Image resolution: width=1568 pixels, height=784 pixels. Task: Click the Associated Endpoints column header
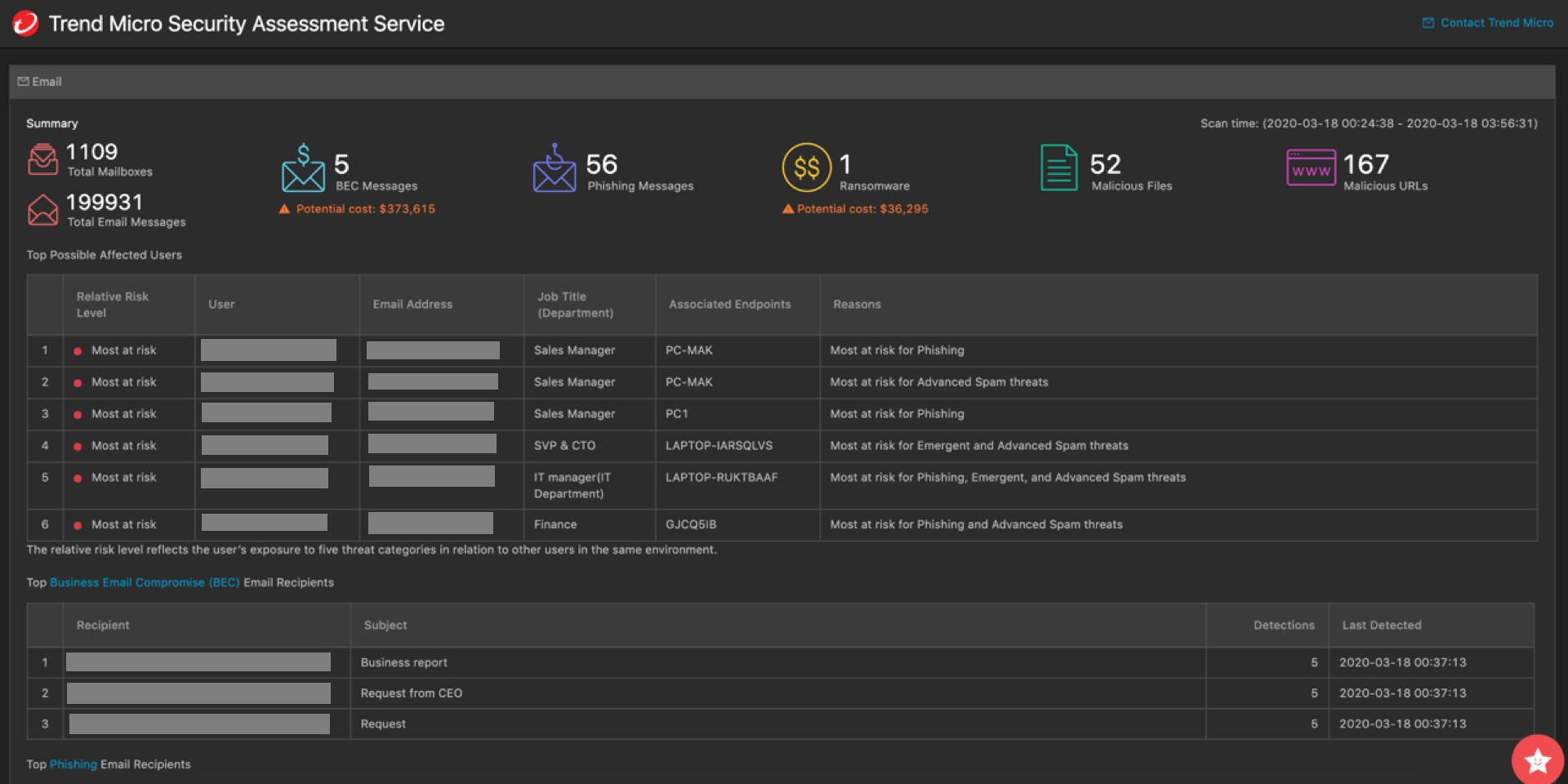(729, 305)
